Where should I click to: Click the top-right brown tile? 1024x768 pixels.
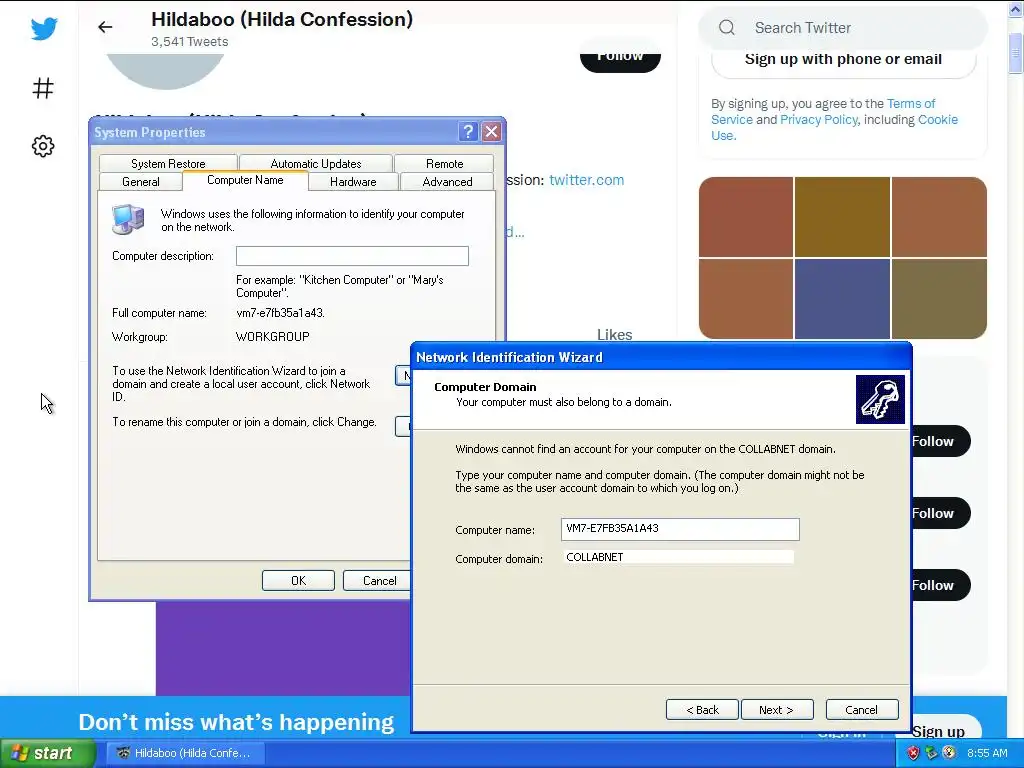click(939, 217)
